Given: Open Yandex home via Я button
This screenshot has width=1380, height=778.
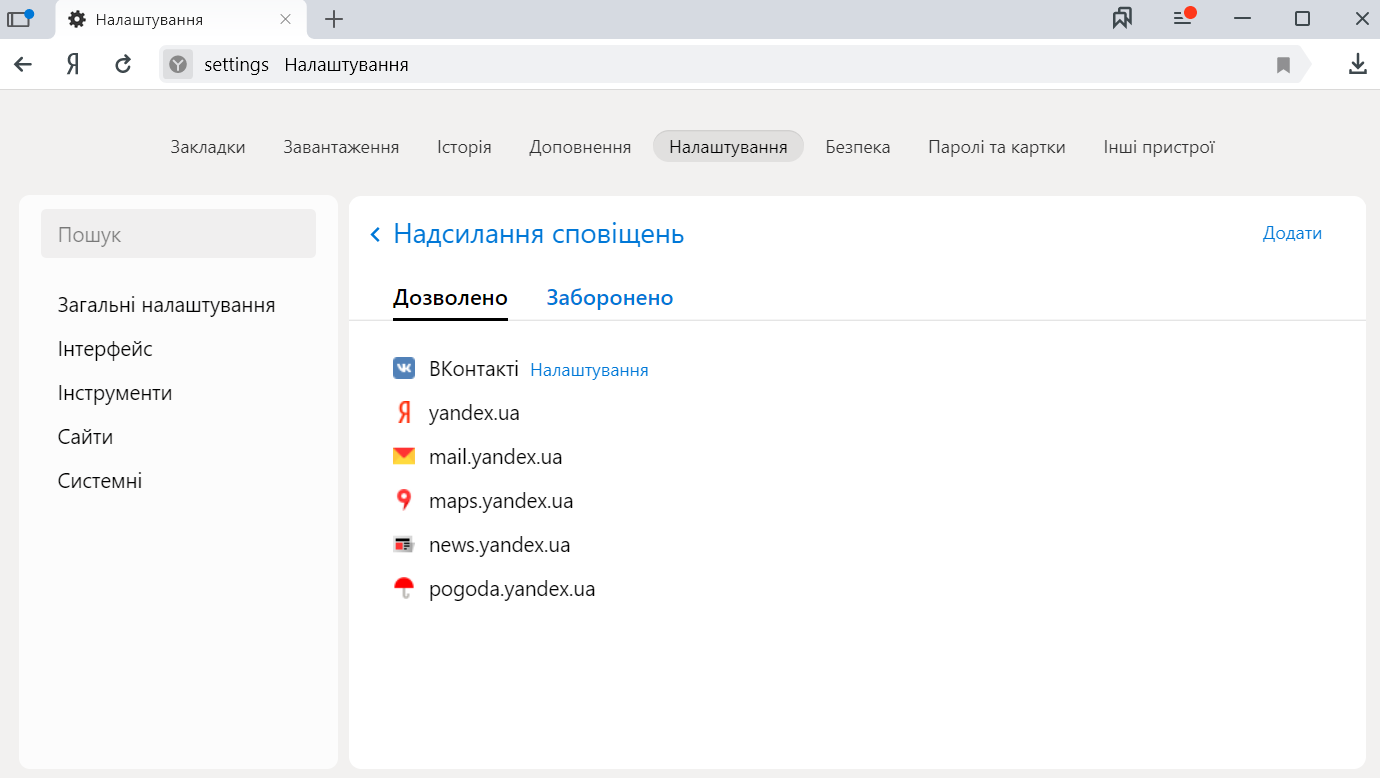Looking at the screenshot, I should pos(73,64).
